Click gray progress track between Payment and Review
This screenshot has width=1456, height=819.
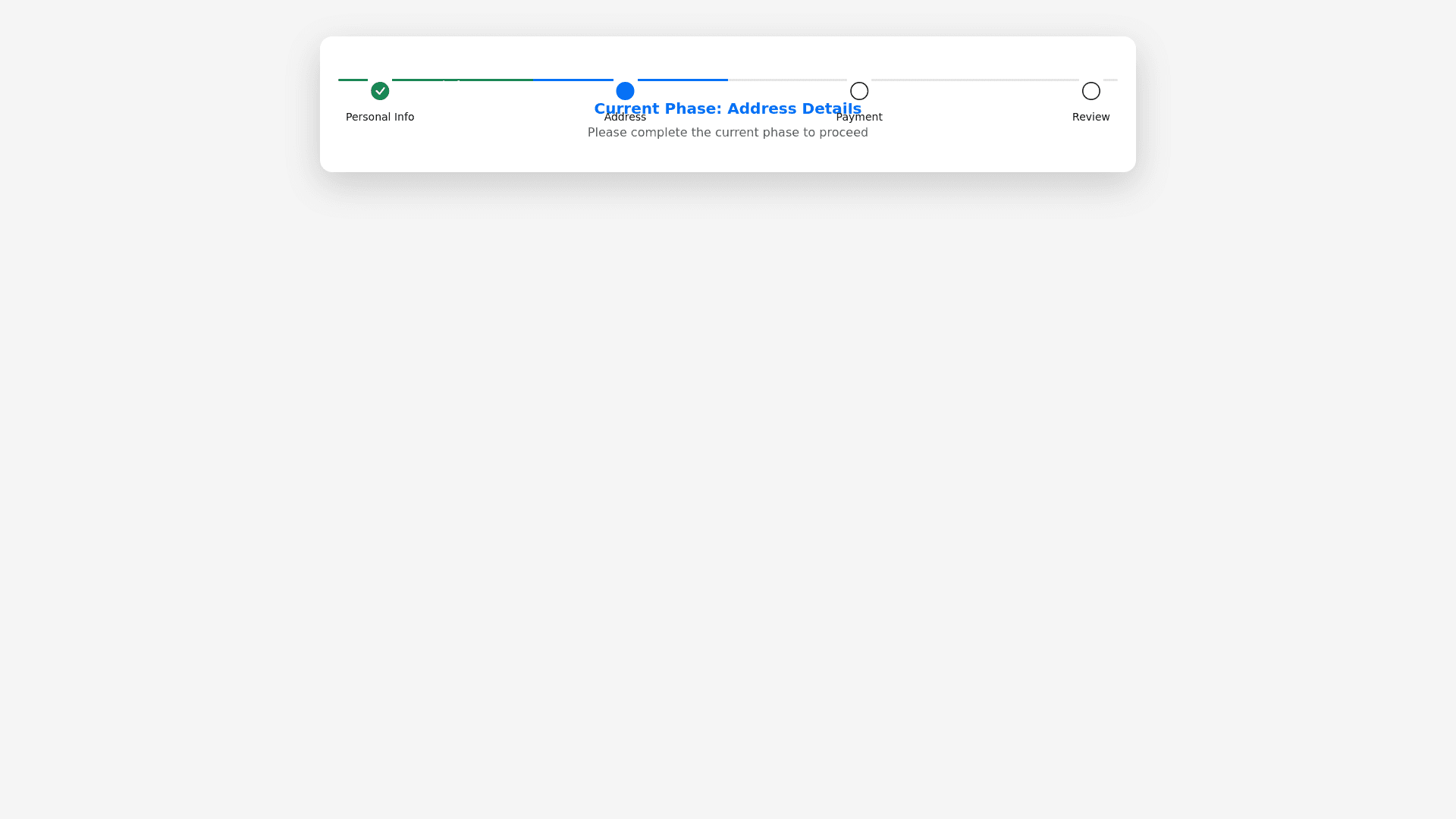click(x=975, y=80)
